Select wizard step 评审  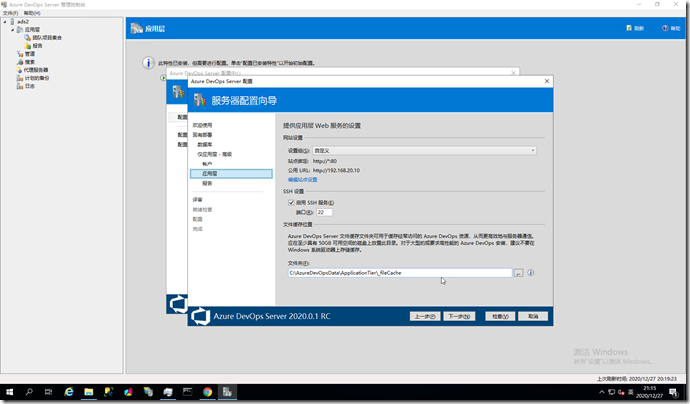197,200
